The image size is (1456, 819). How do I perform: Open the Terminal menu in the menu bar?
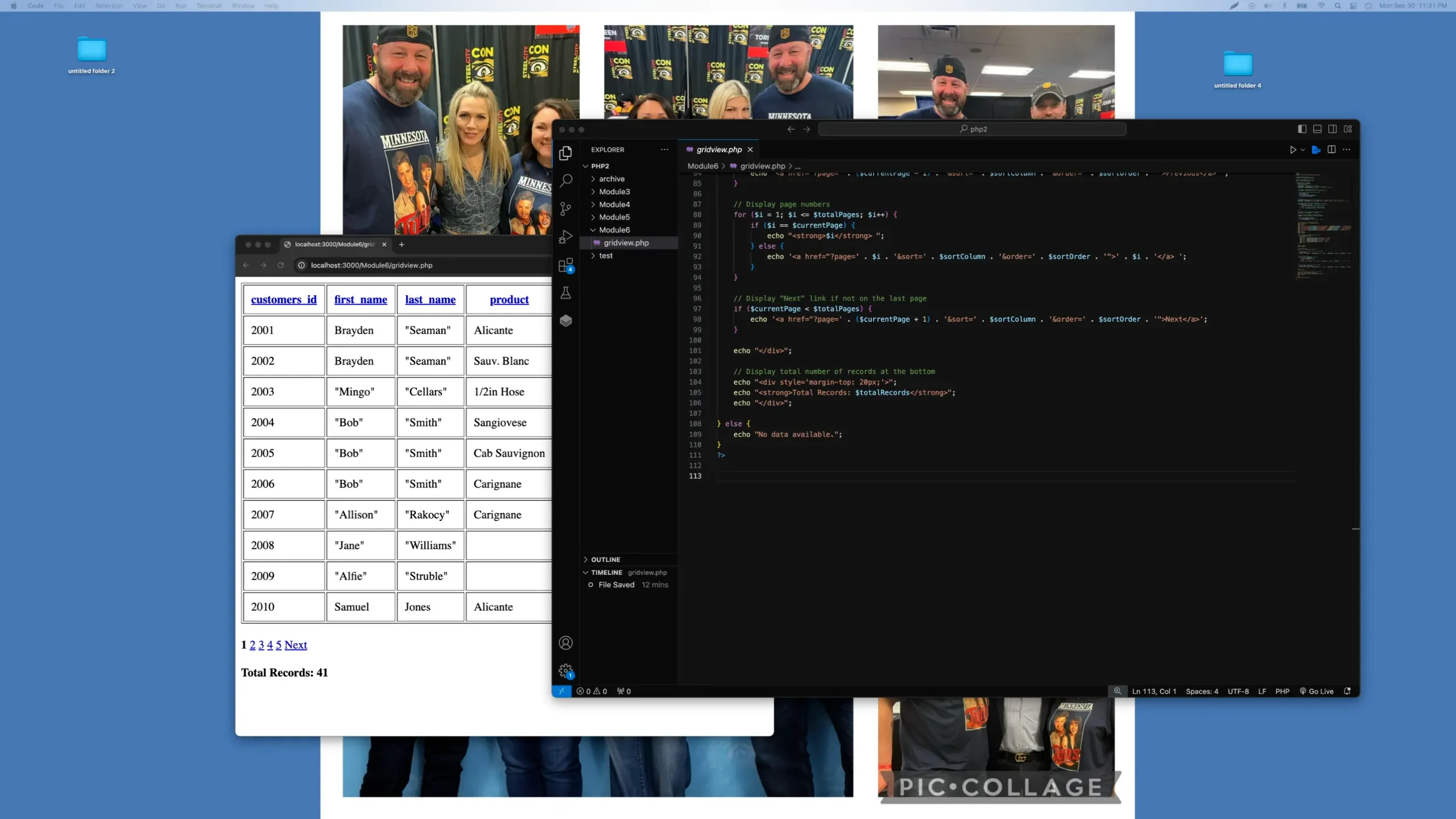[x=208, y=6]
